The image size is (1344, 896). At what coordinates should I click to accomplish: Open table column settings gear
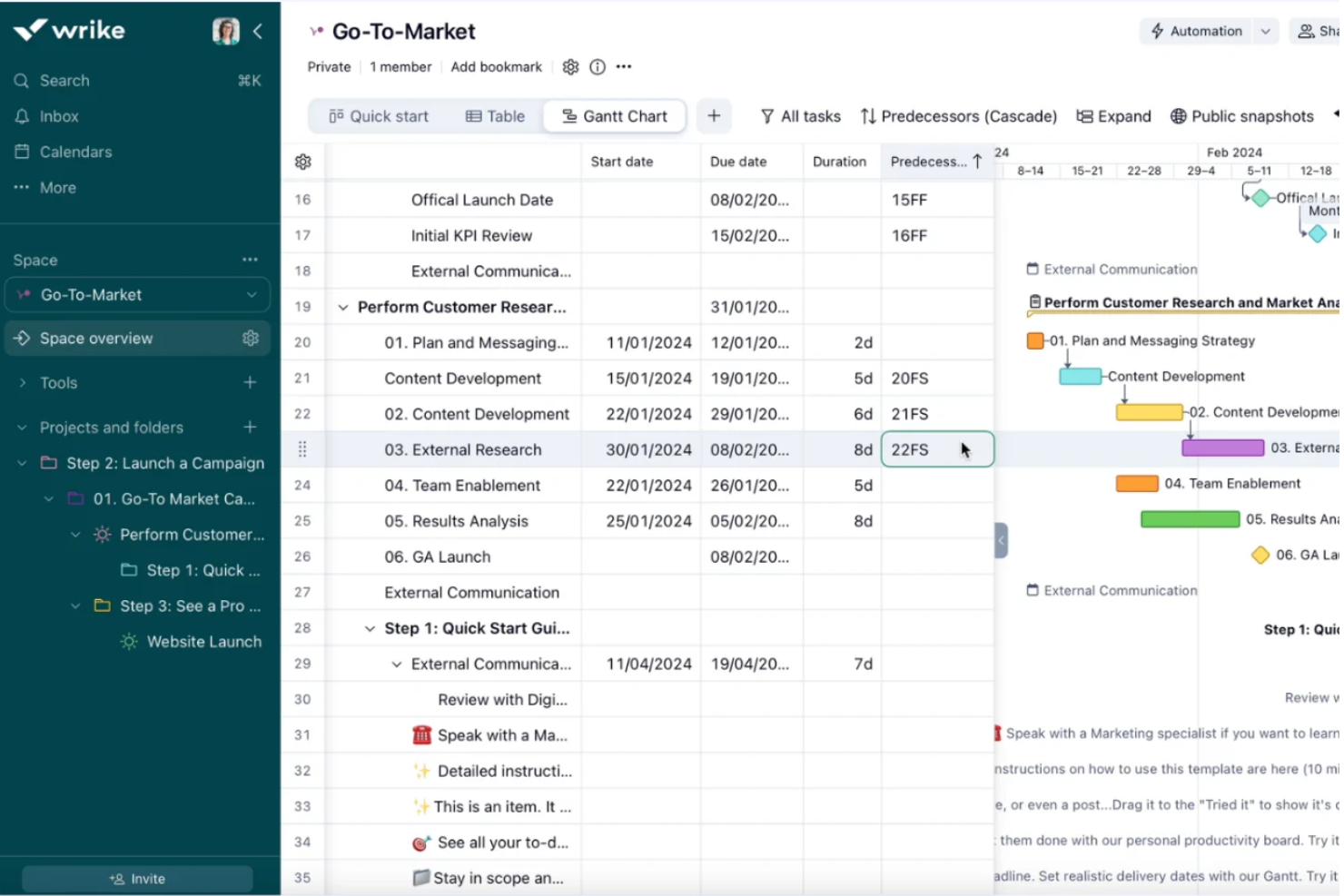[303, 162]
